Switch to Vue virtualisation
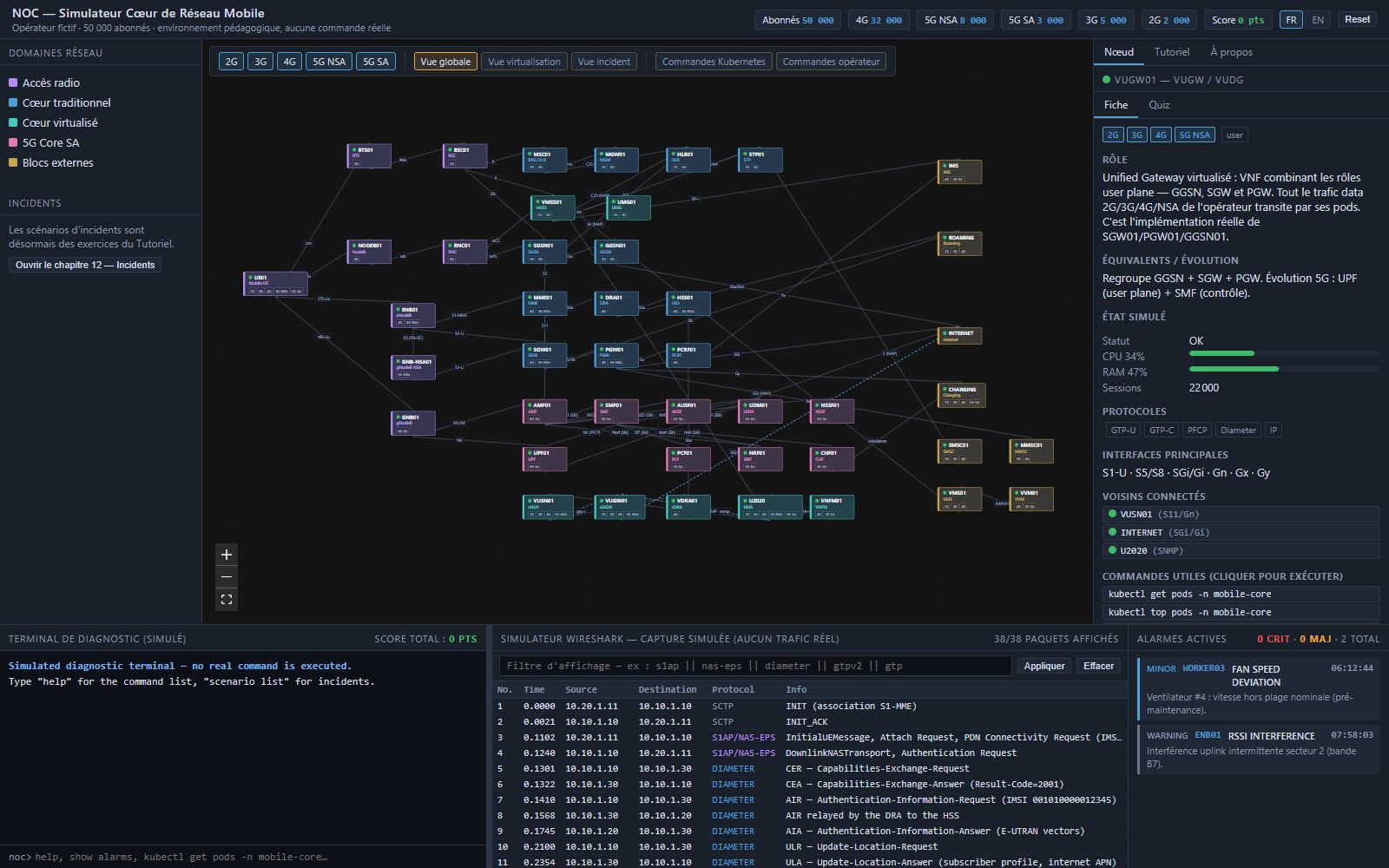The height and width of the screenshot is (868, 1389). [524, 62]
